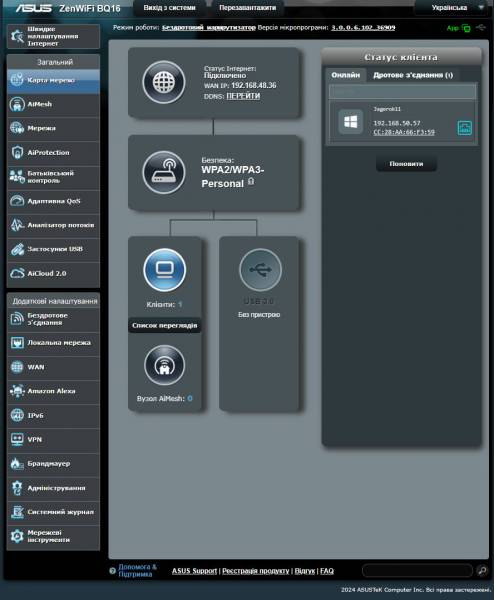Click the client search field under Онлайн
The image size is (494, 600).
coord(403,92)
